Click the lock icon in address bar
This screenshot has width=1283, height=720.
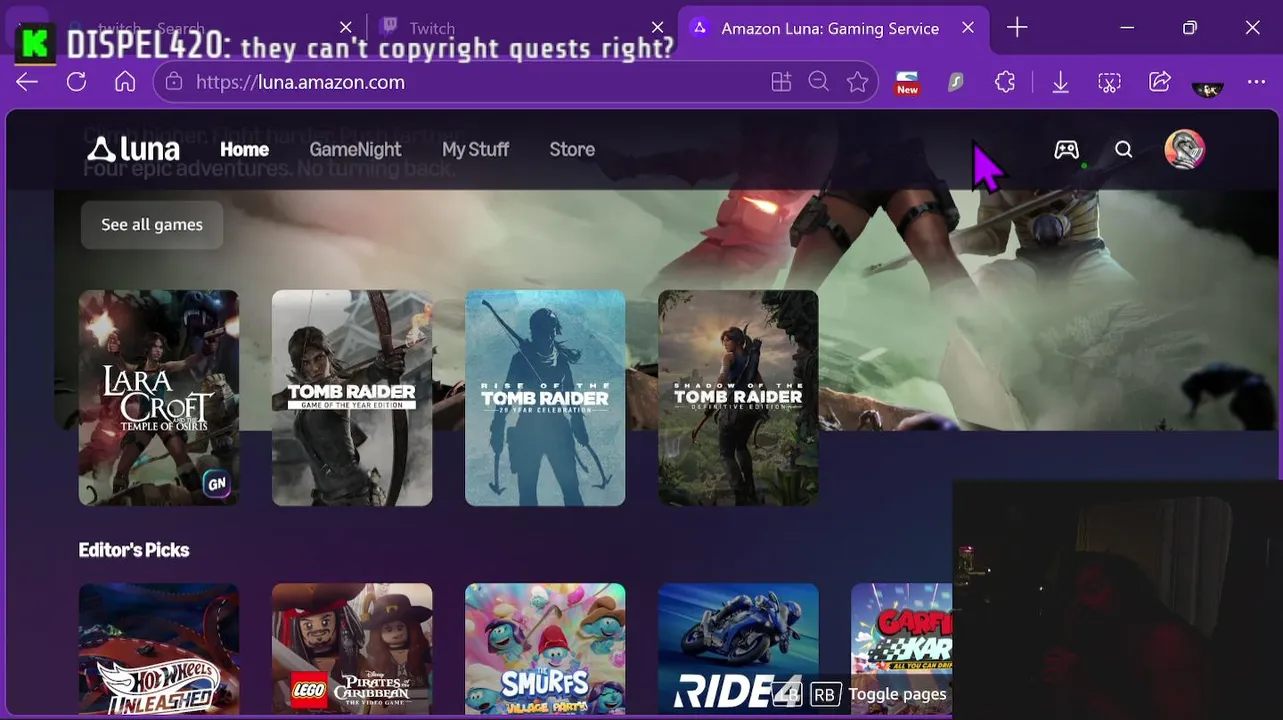(174, 82)
